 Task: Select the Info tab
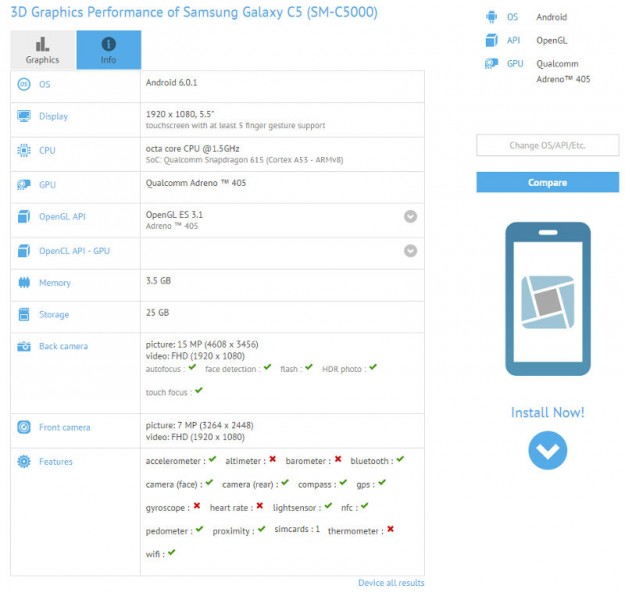tap(108, 50)
